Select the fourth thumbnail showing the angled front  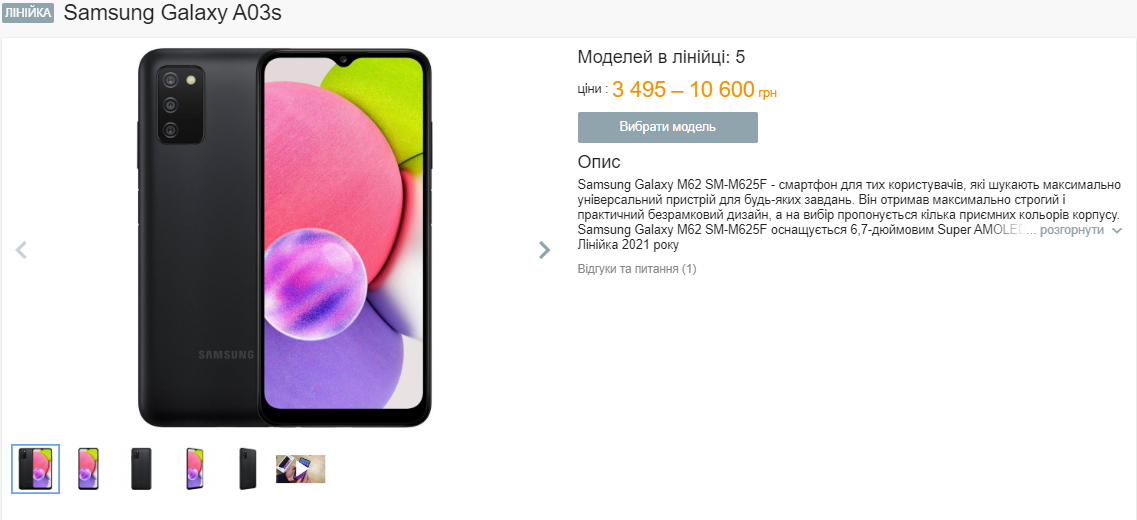(194, 468)
